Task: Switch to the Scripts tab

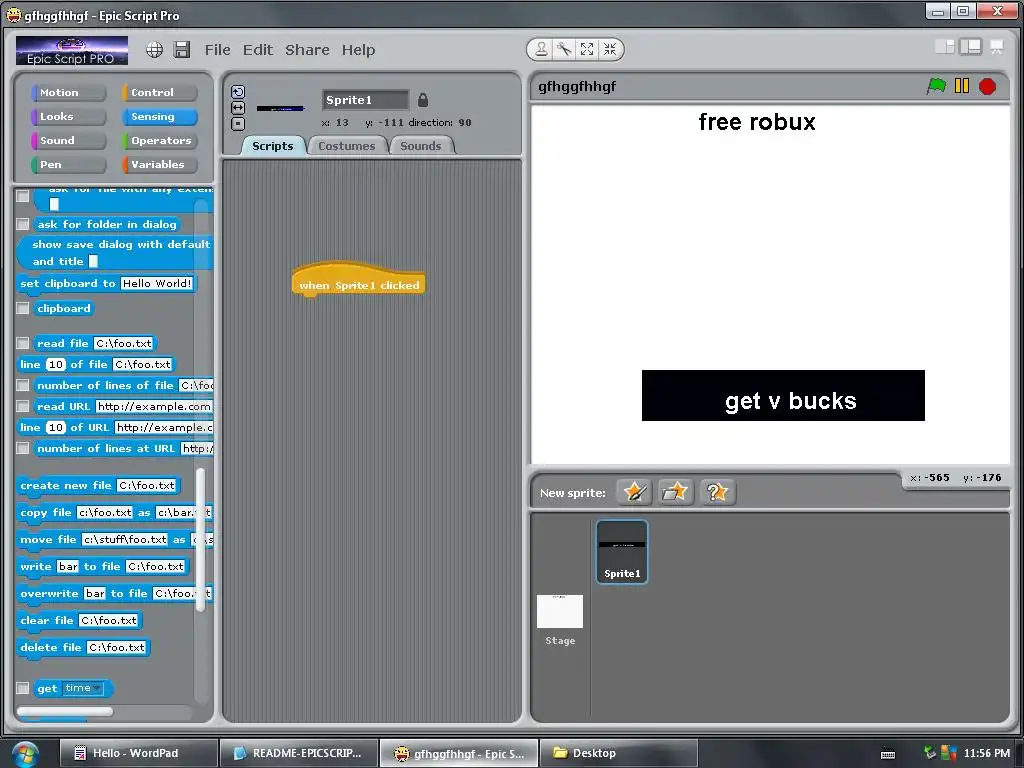Action: pyautogui.click(x=273, y=146)
